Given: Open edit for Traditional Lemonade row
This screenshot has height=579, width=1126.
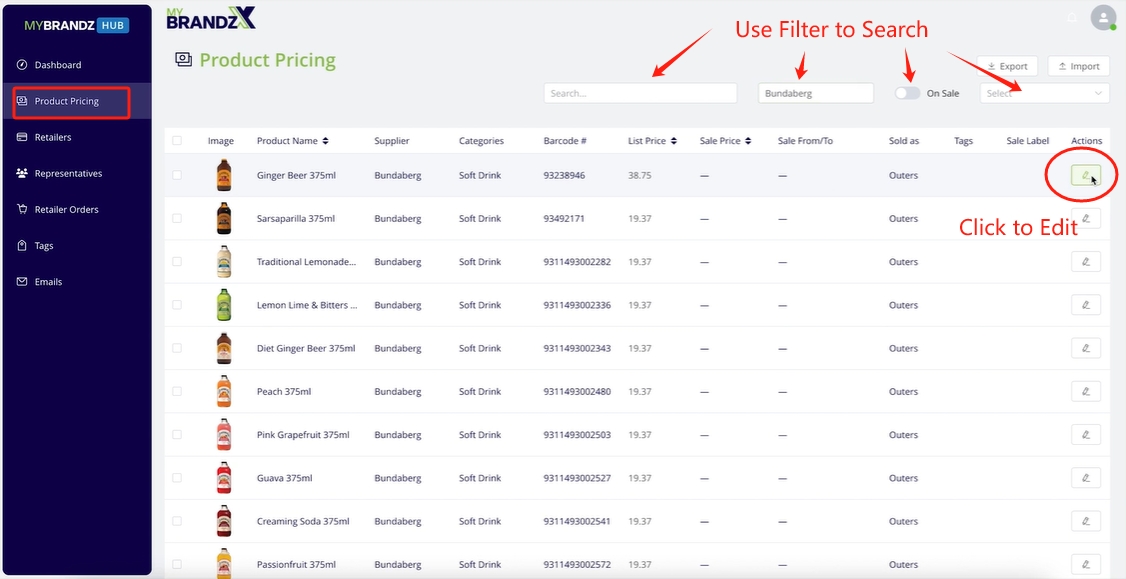Looking at the screenshot, I should 1085,261.
